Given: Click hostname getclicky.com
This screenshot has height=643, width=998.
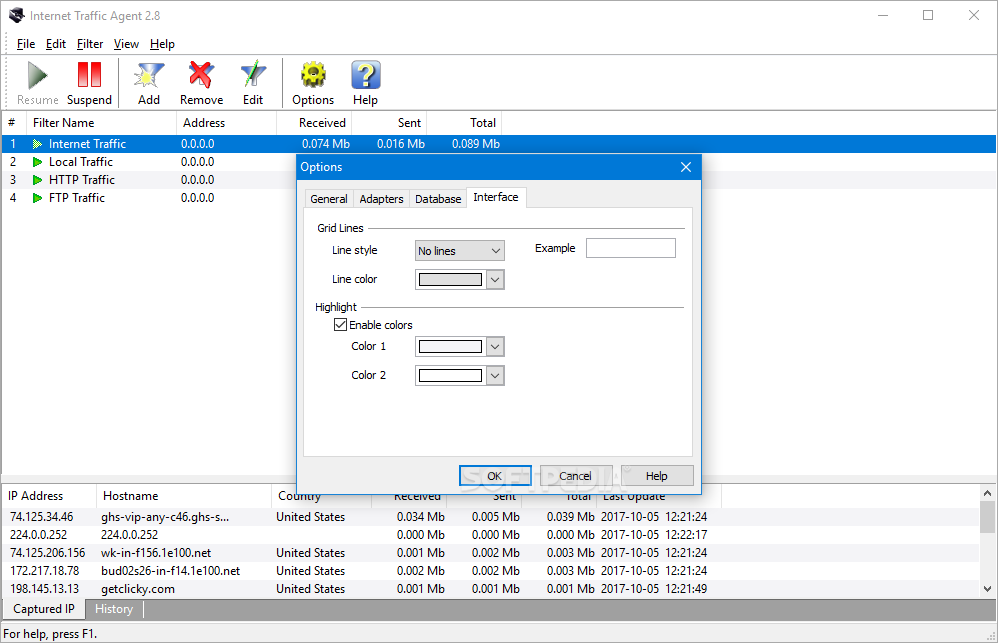Looking at the screenshot, I should pyautogui.click(x=137, y=589).
